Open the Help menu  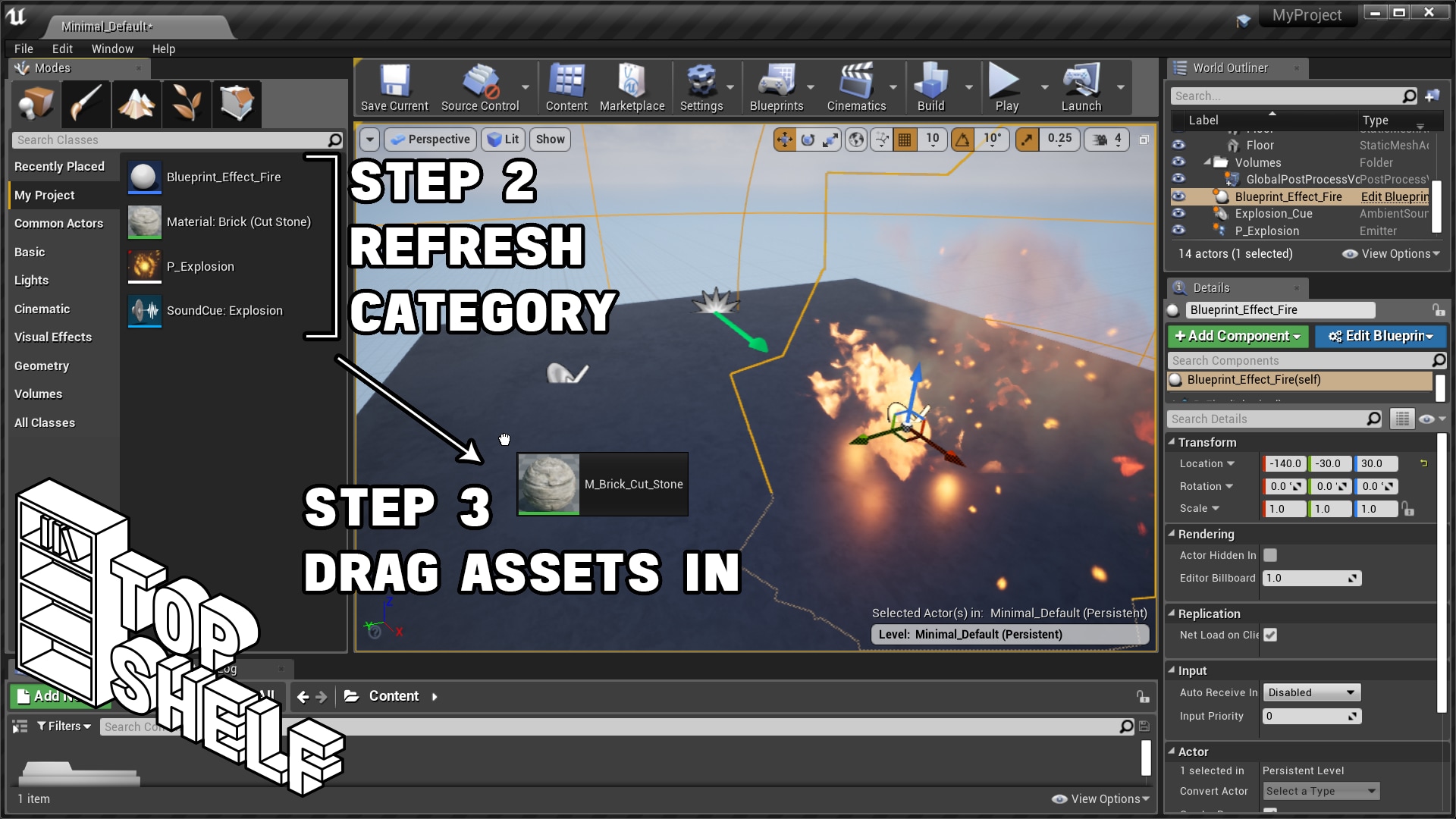pyautogui.click(x=164, y=49)
